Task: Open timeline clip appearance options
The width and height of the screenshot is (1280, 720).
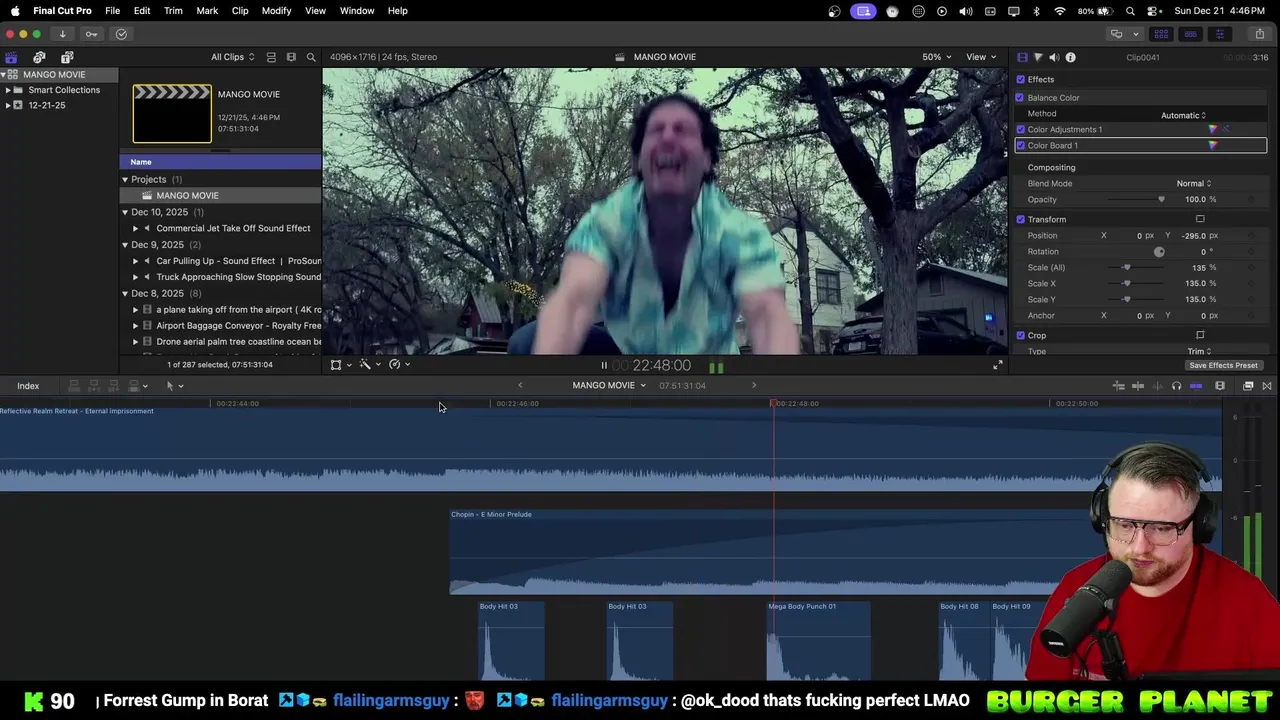Action: (1220, 386)
